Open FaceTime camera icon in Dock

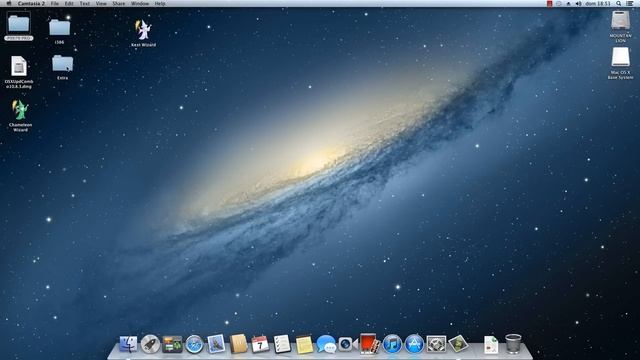click(x=347, y=344)
